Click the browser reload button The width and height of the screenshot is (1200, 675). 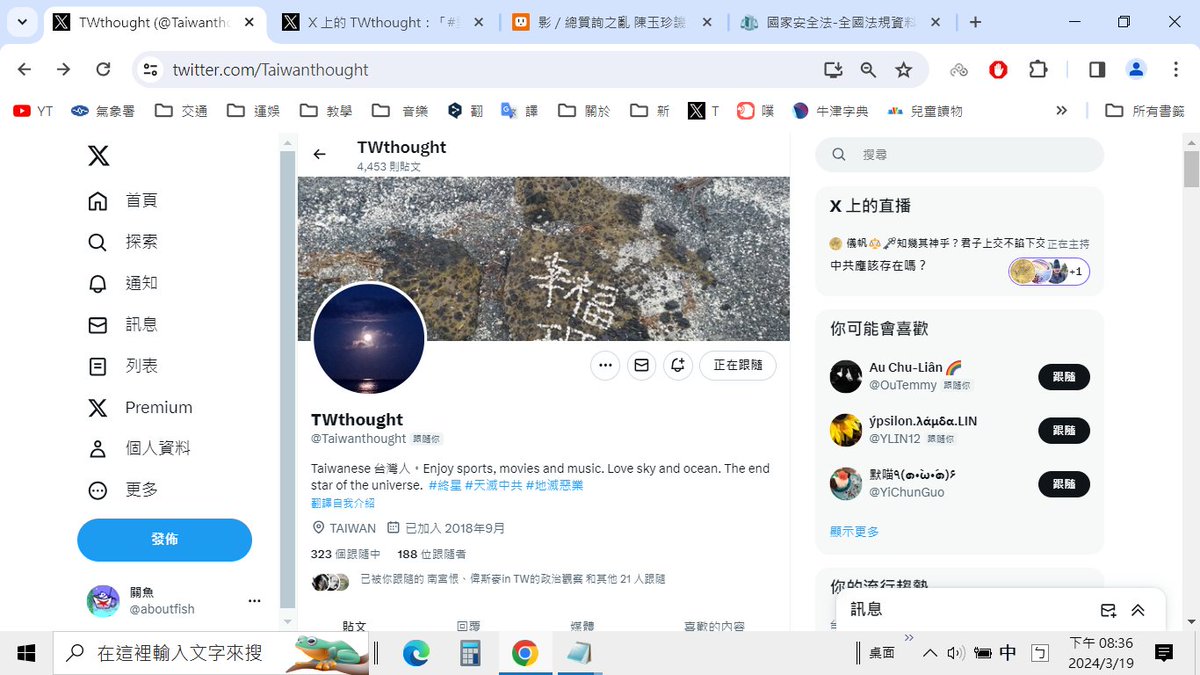click(103, 69)
